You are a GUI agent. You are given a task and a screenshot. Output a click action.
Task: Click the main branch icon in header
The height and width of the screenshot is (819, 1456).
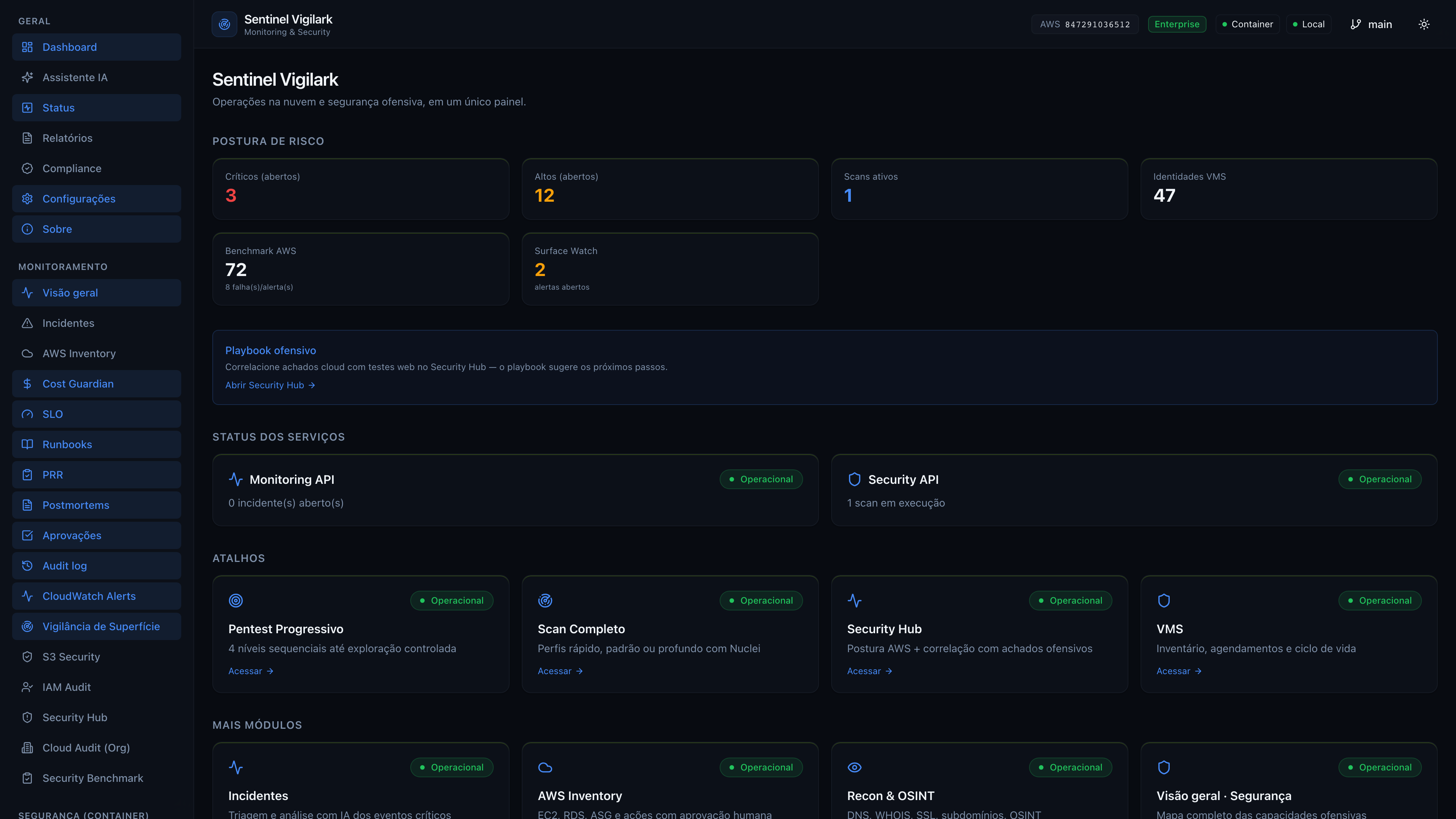[x=1356, y=24]
